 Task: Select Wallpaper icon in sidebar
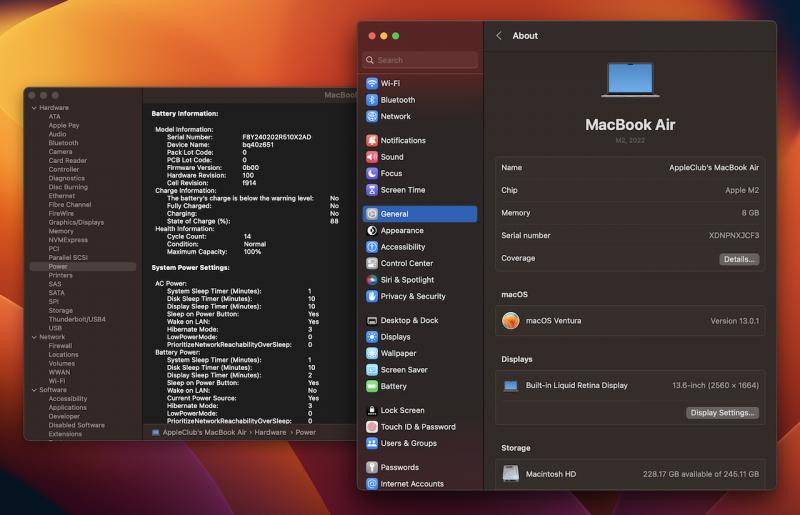[372, 353]
